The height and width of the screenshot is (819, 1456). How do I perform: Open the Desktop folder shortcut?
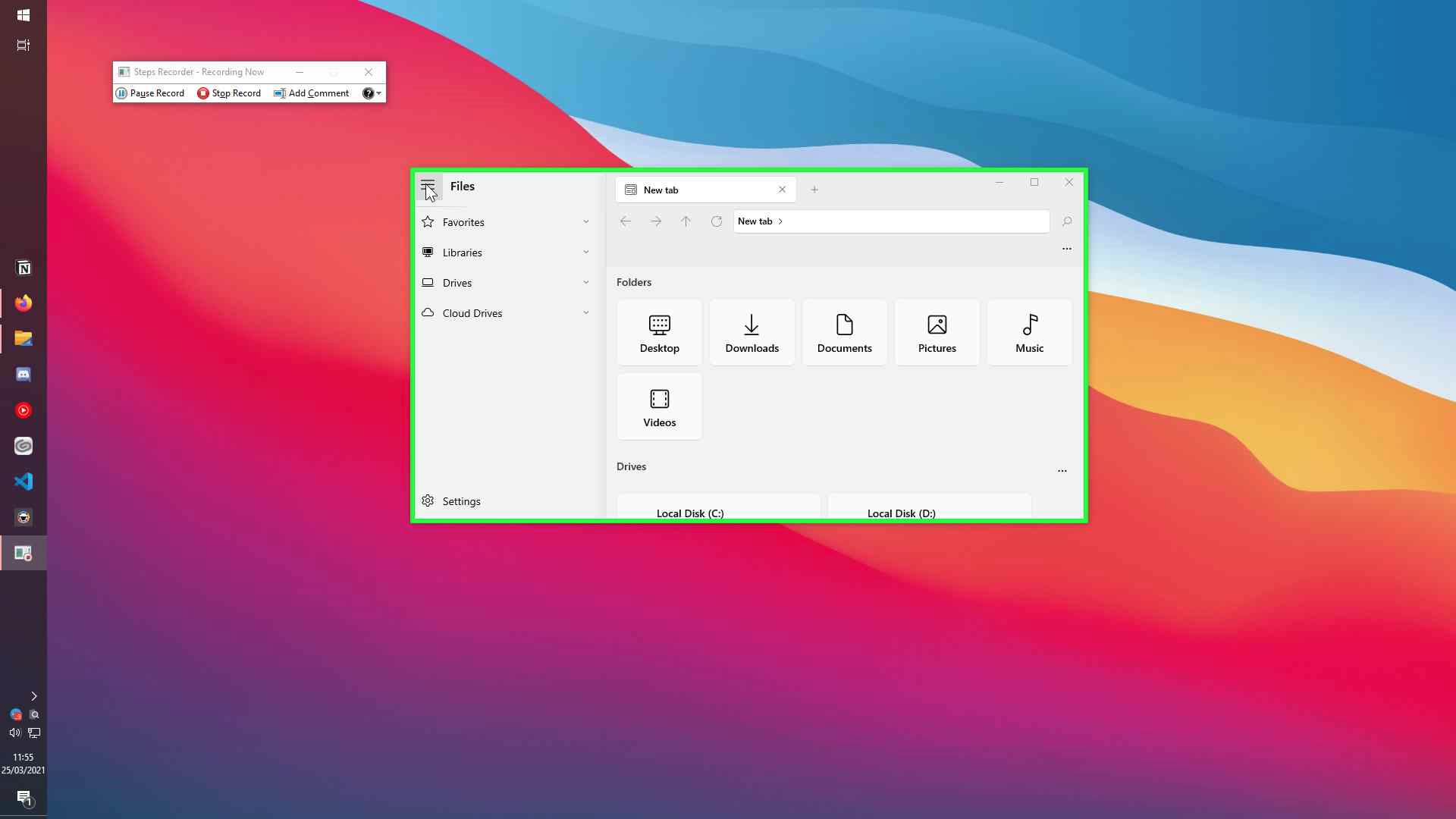click(x=659, y=332)
